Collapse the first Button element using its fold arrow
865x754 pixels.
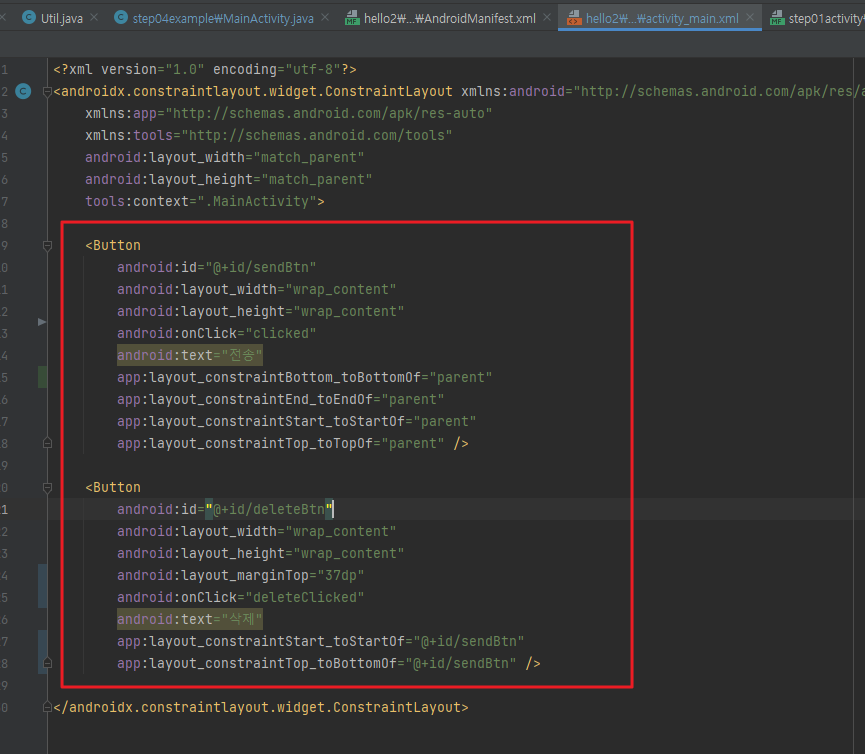(46, 245)
